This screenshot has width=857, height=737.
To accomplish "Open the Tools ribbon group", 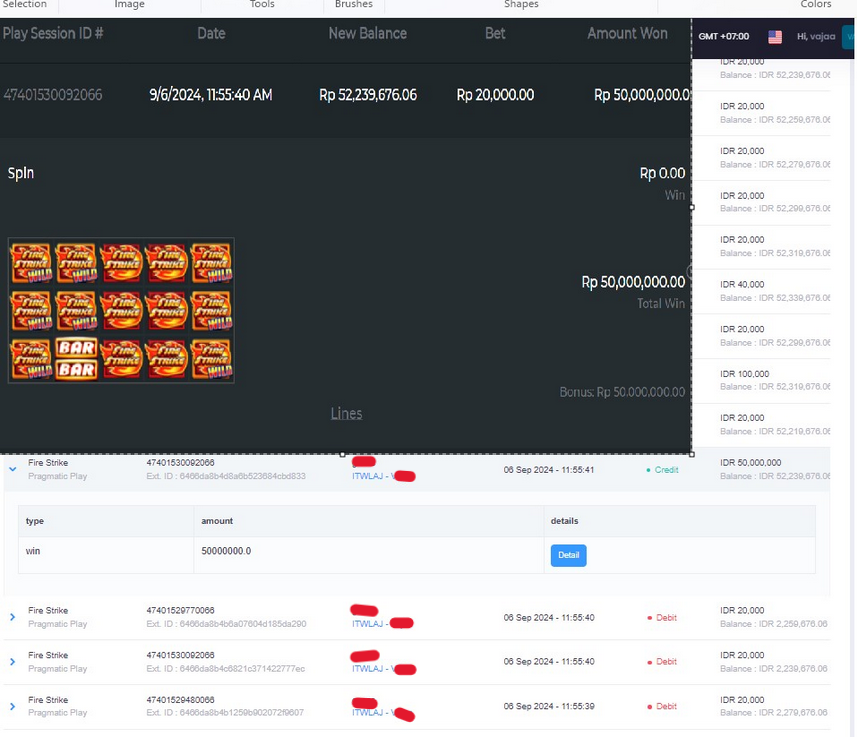I will 262,4.
